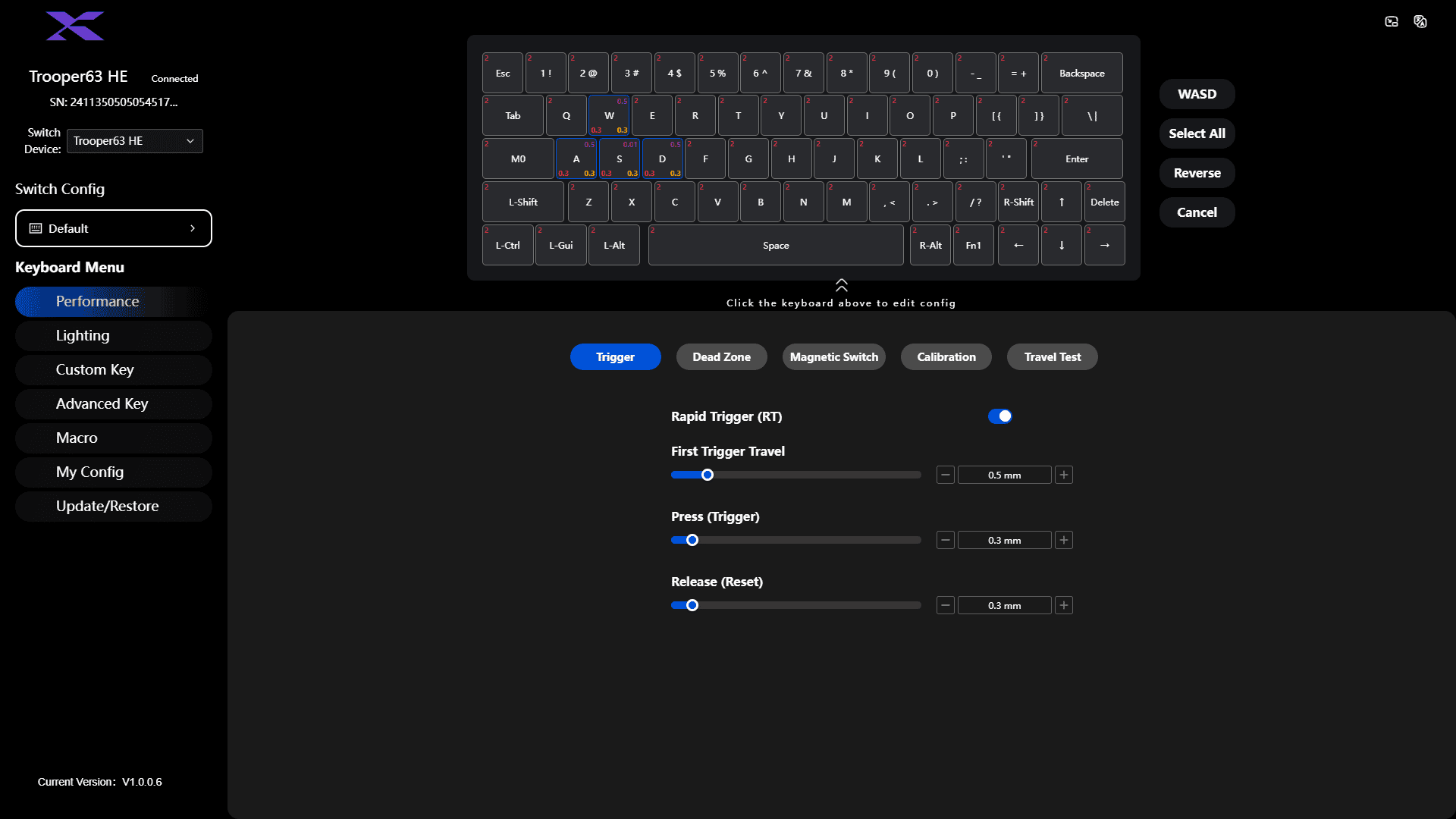Click the language translate icon

(x=1420, y=21)
